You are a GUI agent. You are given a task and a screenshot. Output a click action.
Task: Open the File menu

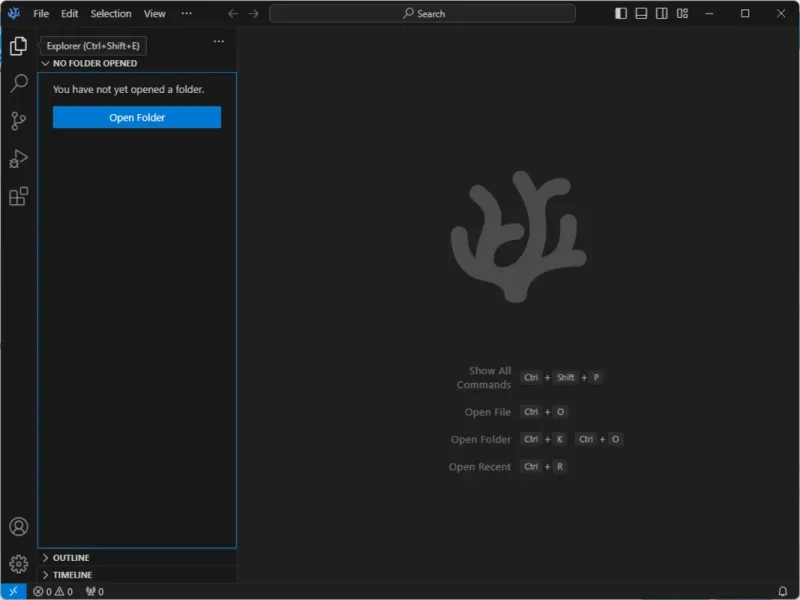41,14
